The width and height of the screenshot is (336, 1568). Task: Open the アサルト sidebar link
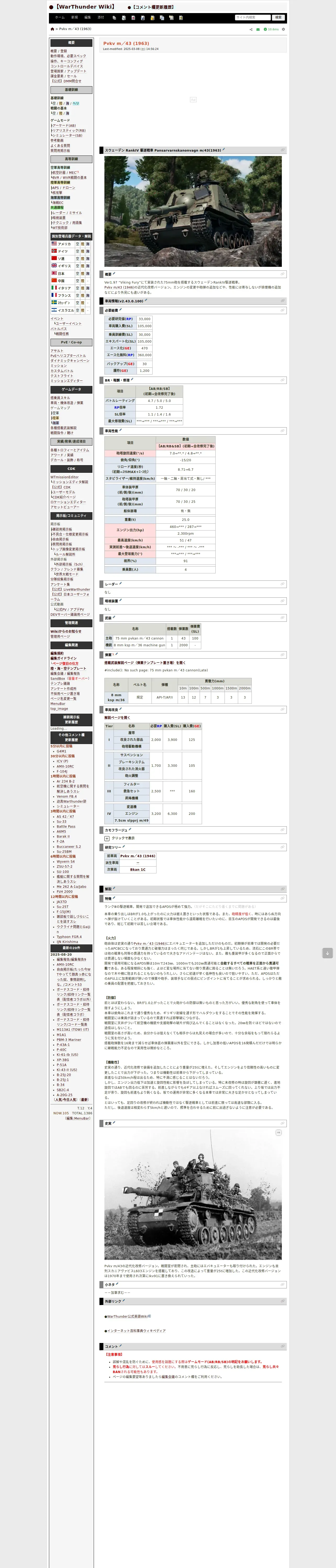click(x=57, y=351)
